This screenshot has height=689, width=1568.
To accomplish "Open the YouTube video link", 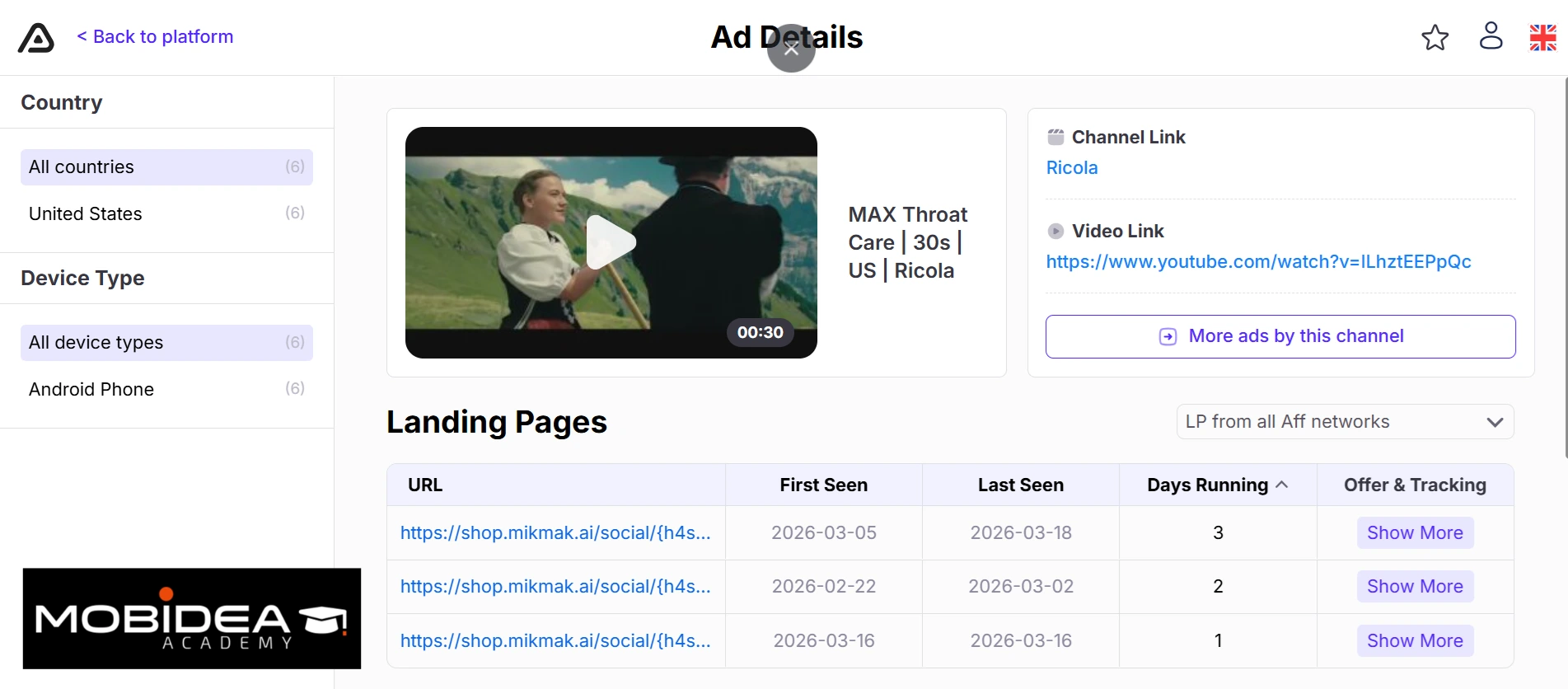I will tap(1258, 261).
